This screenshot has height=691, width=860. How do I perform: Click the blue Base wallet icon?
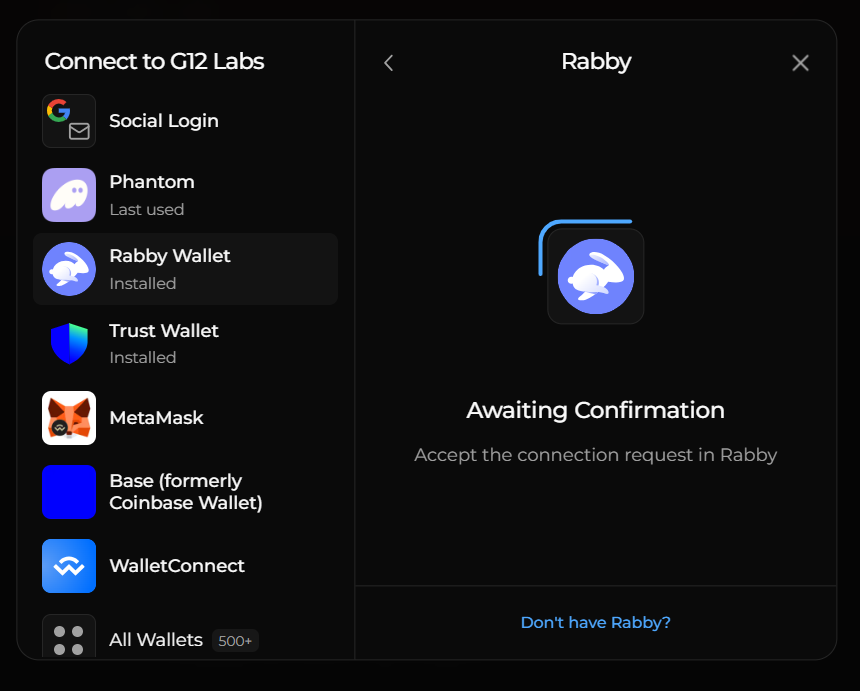pos(69,492)
